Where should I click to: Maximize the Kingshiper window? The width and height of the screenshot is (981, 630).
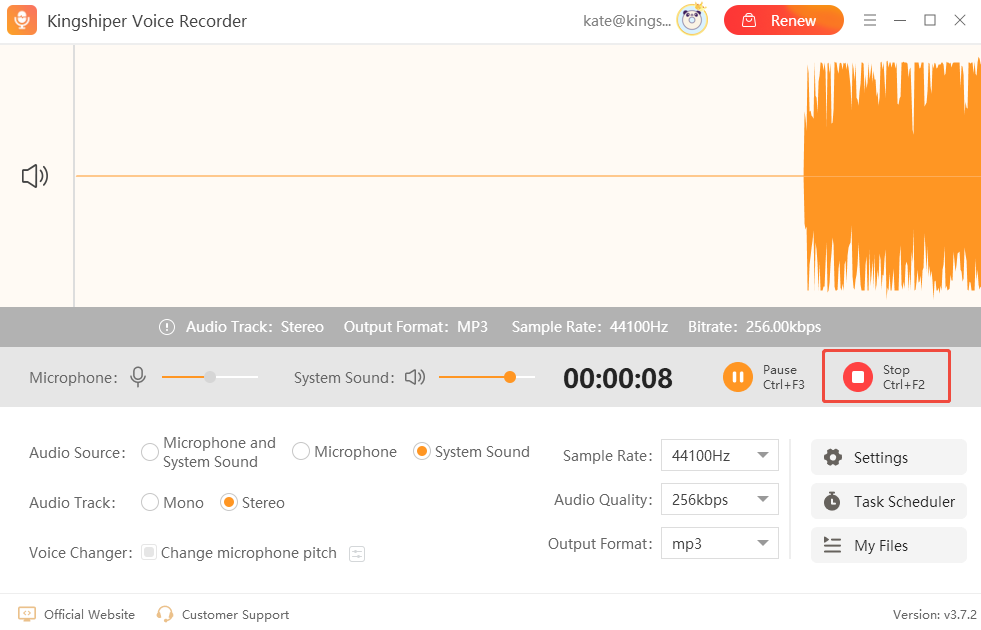[x=930, y=20]
